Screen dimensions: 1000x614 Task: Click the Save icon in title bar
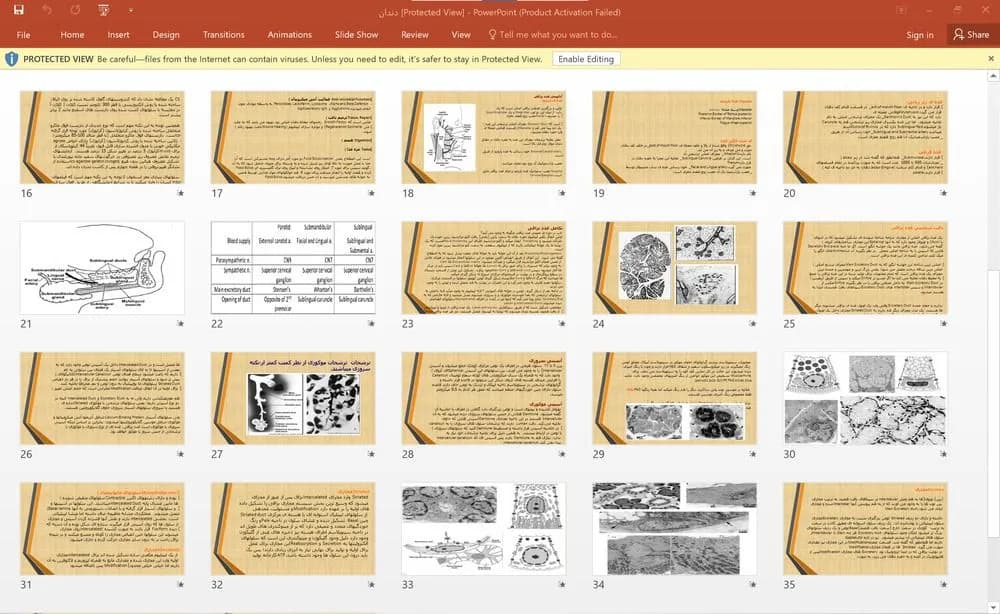[x=18, y=10]
